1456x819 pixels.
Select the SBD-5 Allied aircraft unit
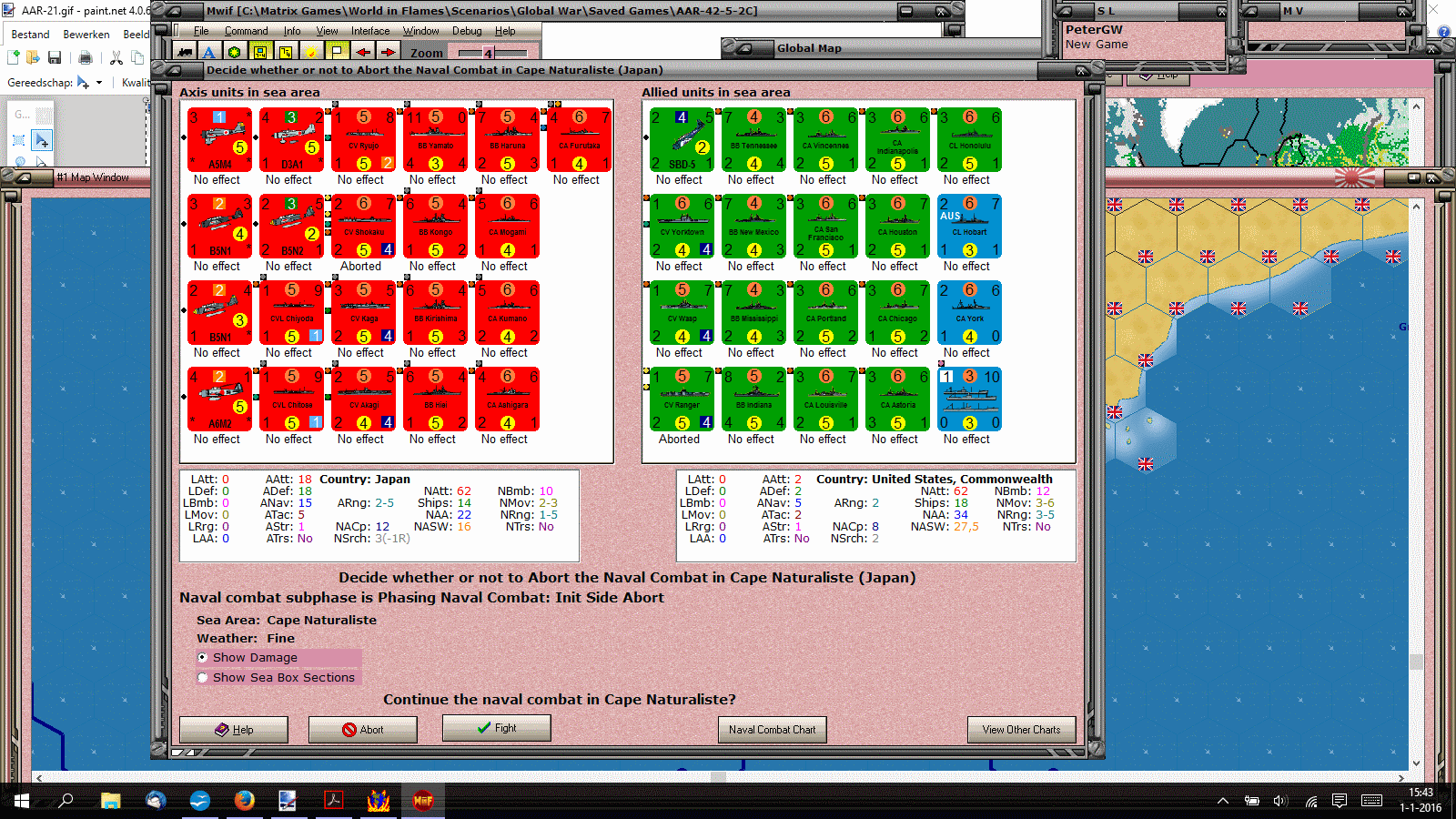682,139
